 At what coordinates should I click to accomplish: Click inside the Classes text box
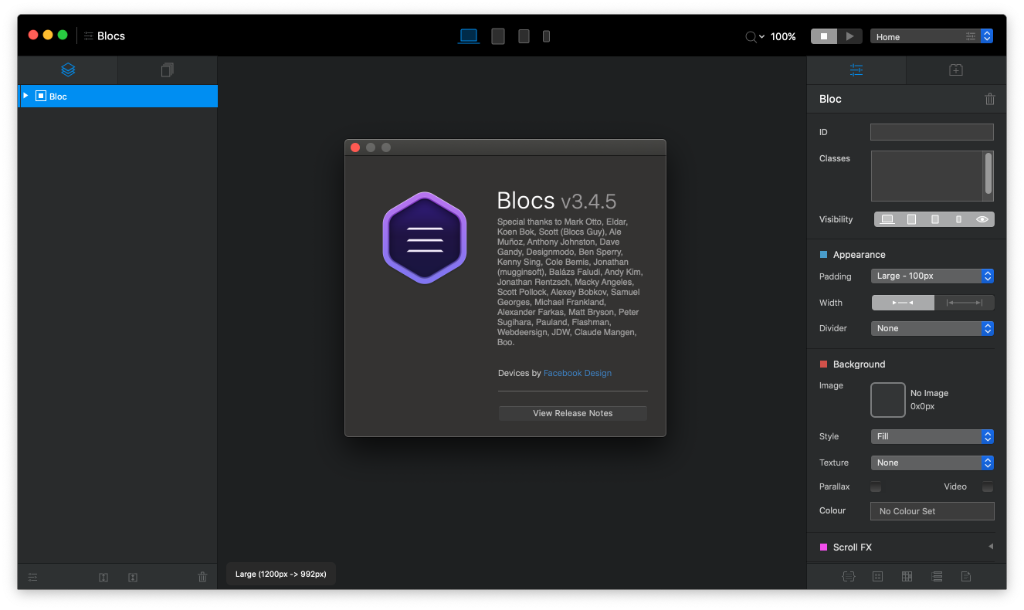point(927,176)
